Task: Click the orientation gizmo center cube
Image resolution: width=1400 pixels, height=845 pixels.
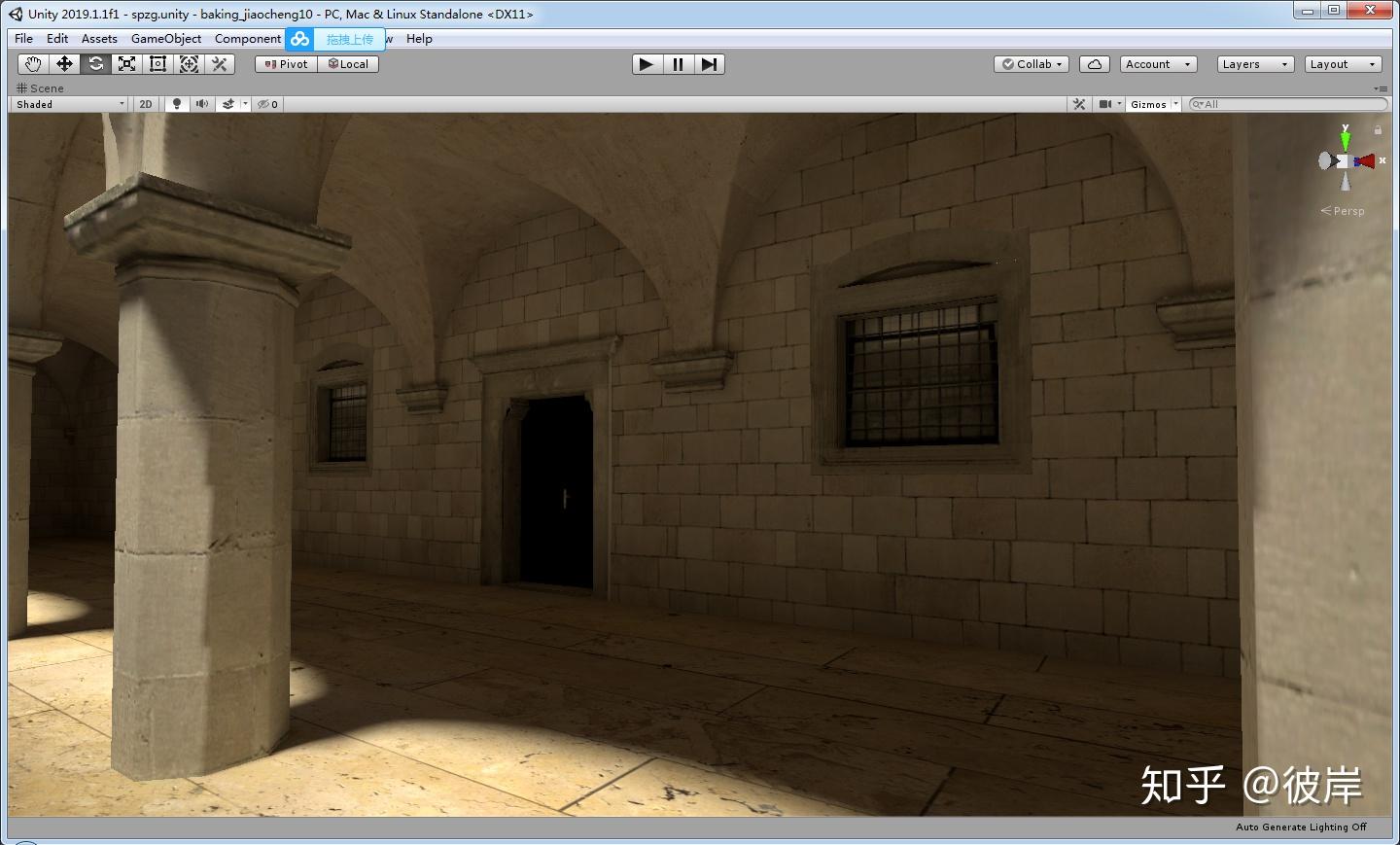Action: coord(1344,161)
